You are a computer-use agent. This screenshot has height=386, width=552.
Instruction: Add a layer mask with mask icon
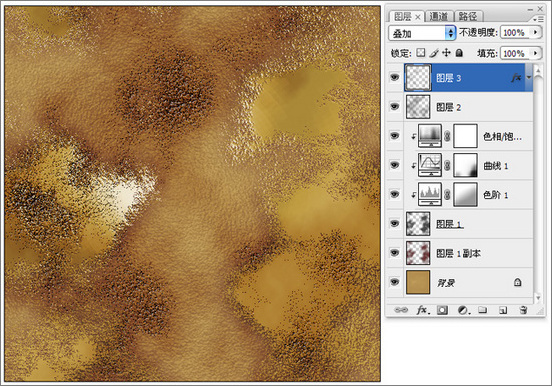click(443, 310)
